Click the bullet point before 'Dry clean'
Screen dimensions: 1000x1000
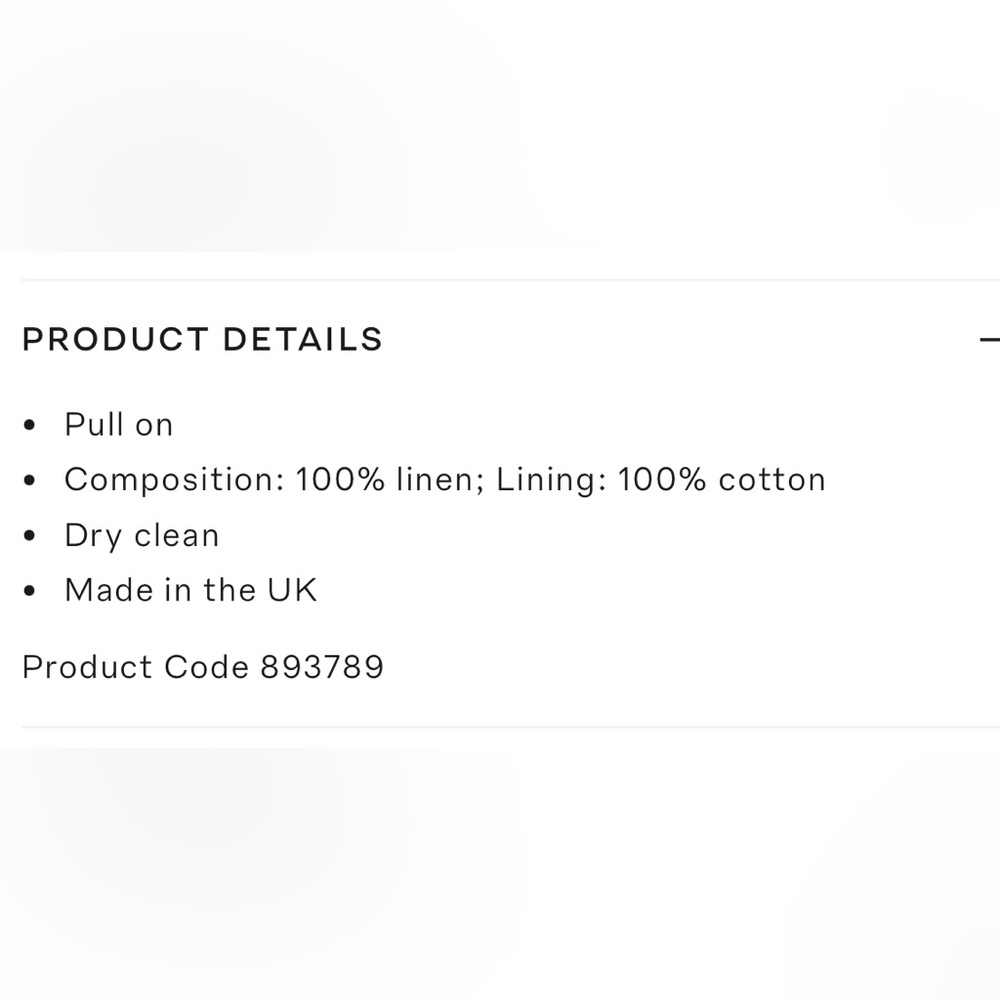[30, 536]
